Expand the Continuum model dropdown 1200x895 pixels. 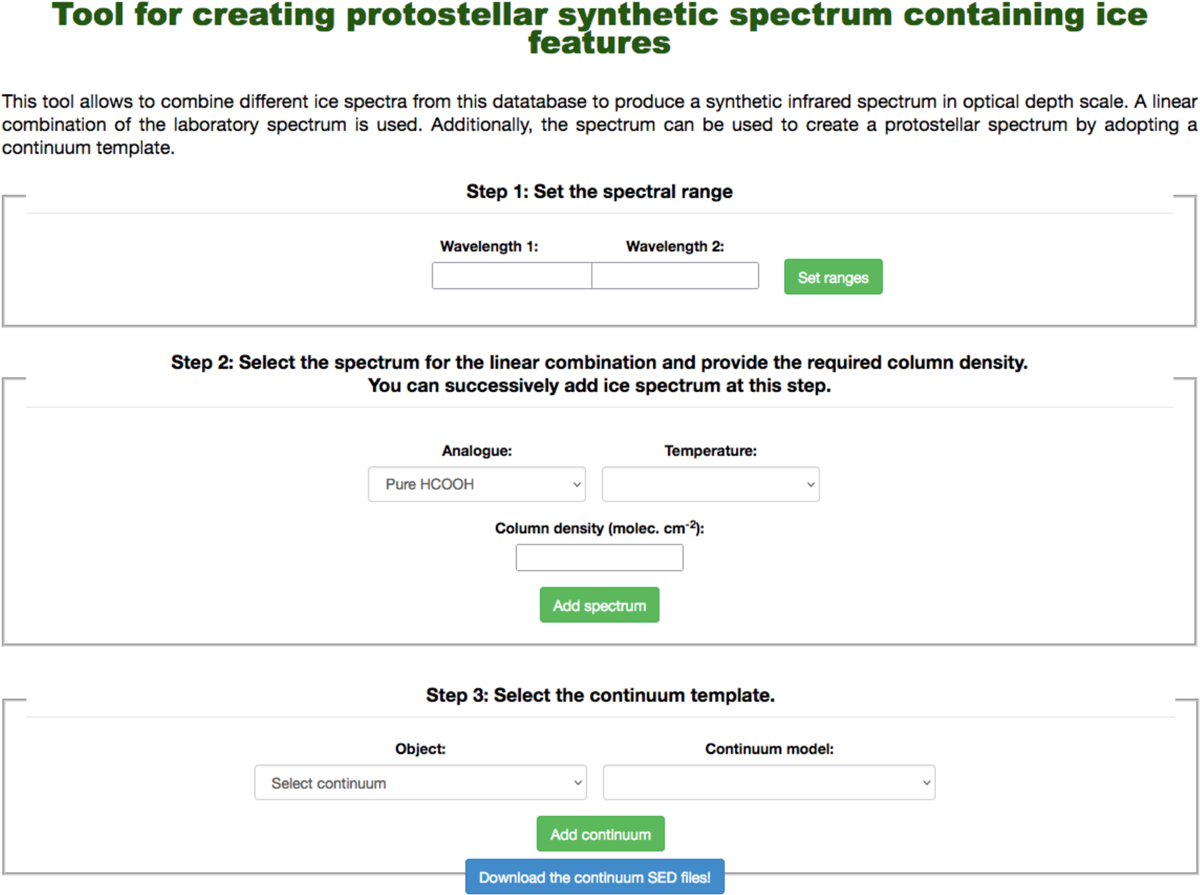(x=768, y=783)
